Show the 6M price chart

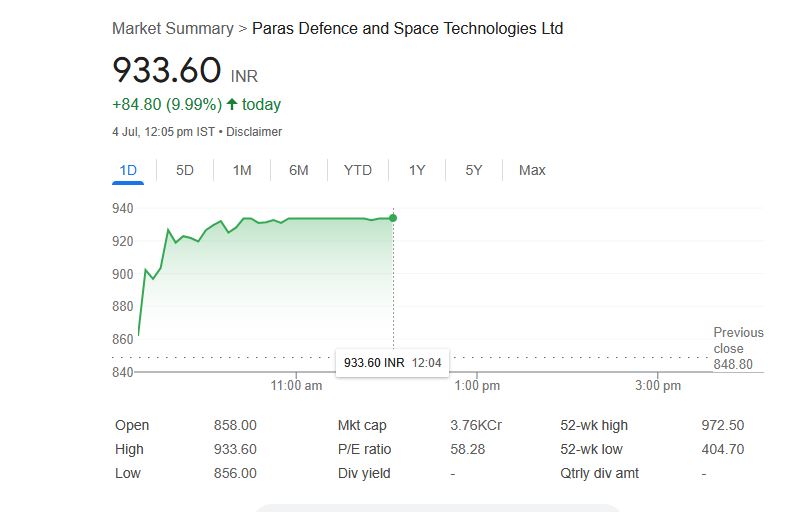coord(299,170)
